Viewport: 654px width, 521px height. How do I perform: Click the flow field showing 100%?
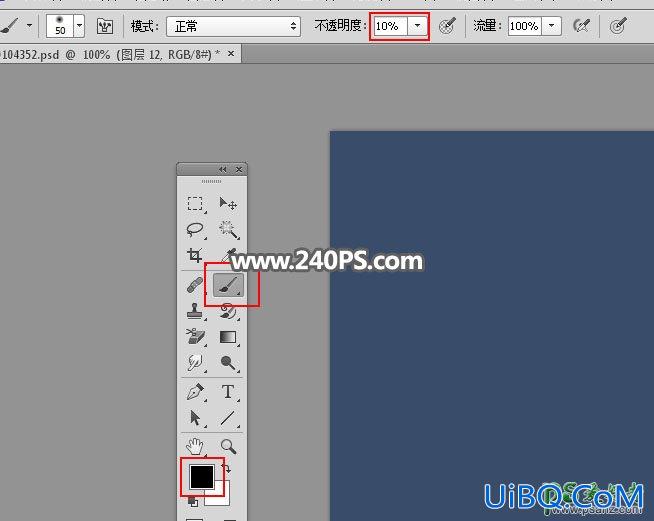tap(524, 26)
